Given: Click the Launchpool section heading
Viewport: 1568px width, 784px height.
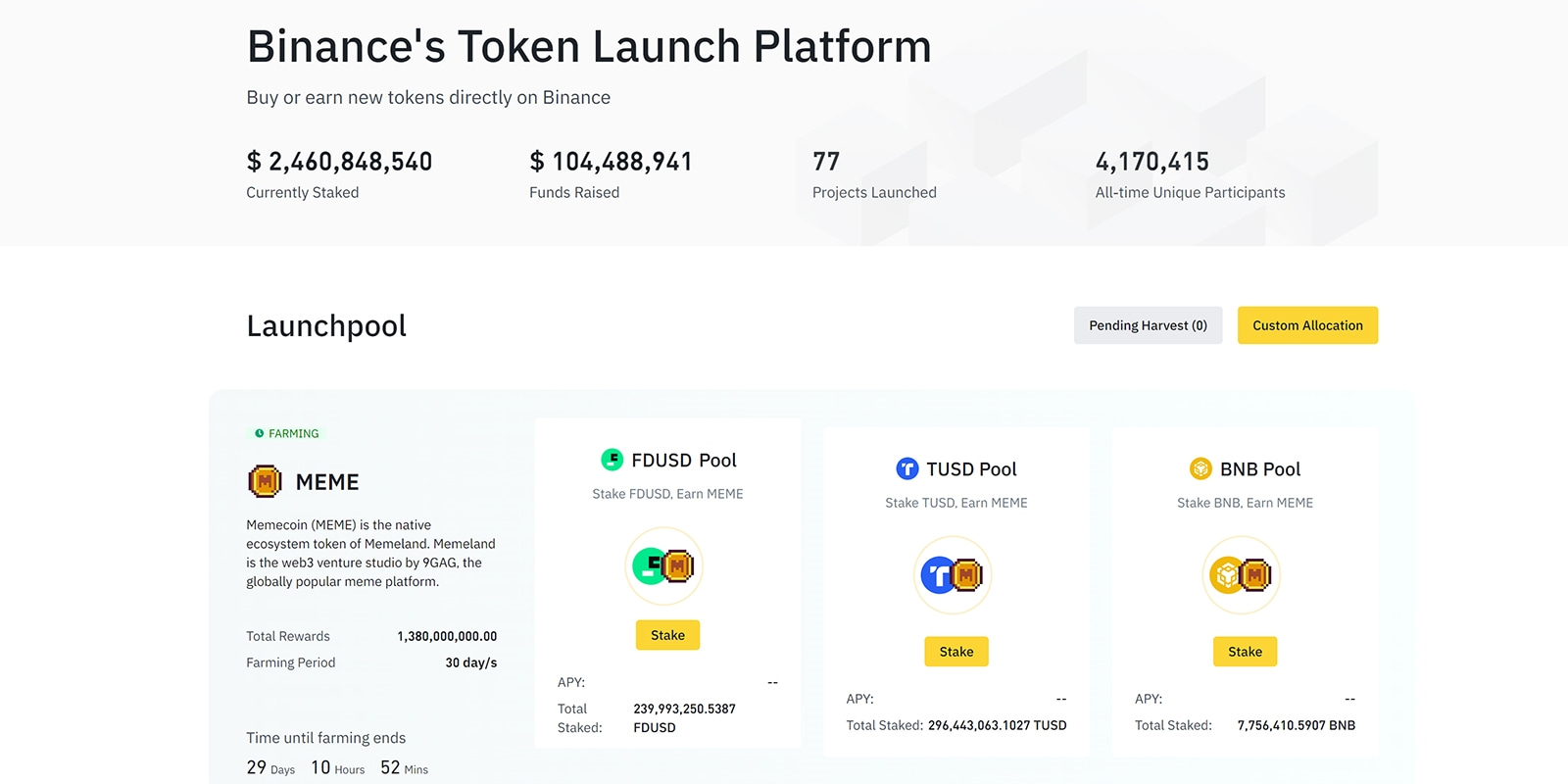Looking at the screenshot, I should (x=326, y=325).
